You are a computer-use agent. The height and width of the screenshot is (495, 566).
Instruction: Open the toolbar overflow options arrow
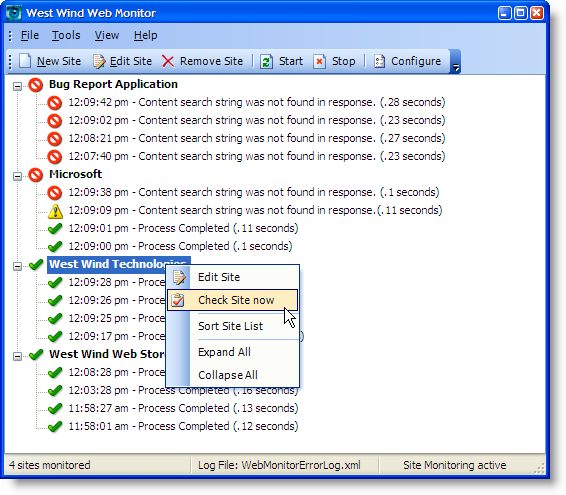pos(456,62)
